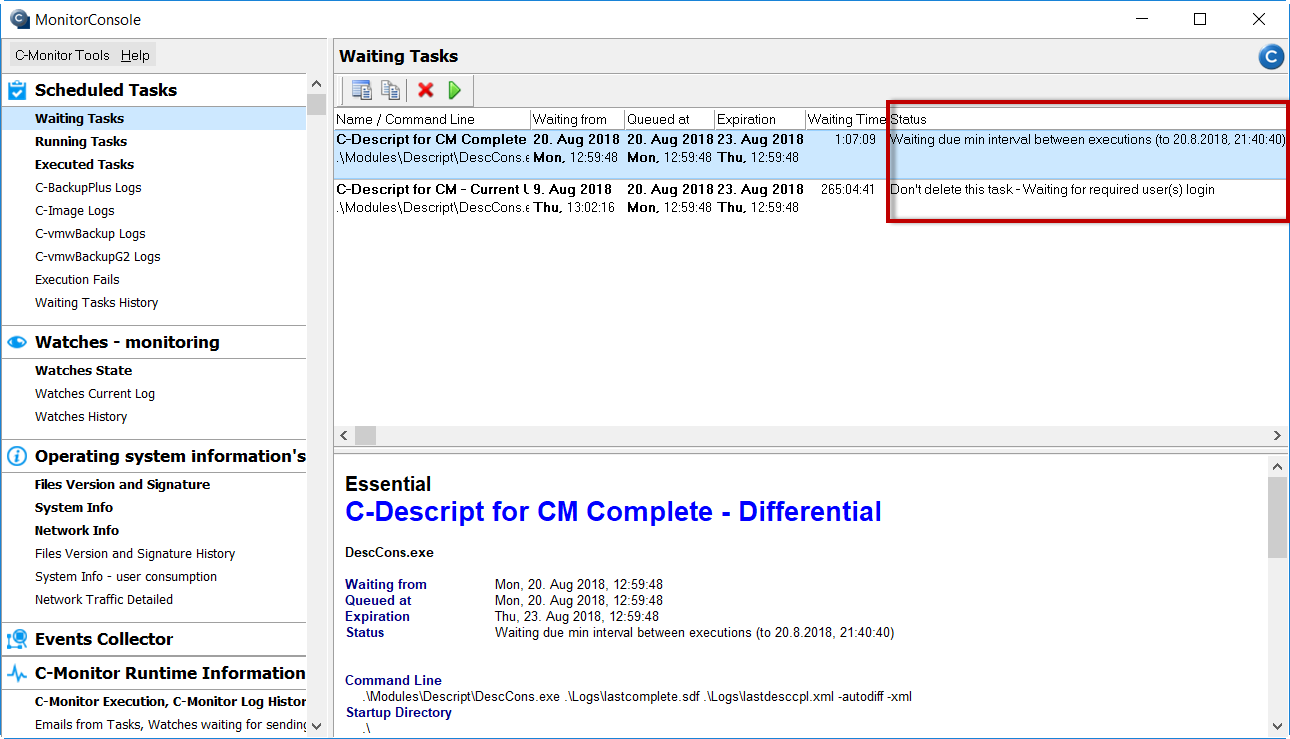The image size is (1290, 739).
Task: Delete task with the red X icon
Action: (426, 90)
